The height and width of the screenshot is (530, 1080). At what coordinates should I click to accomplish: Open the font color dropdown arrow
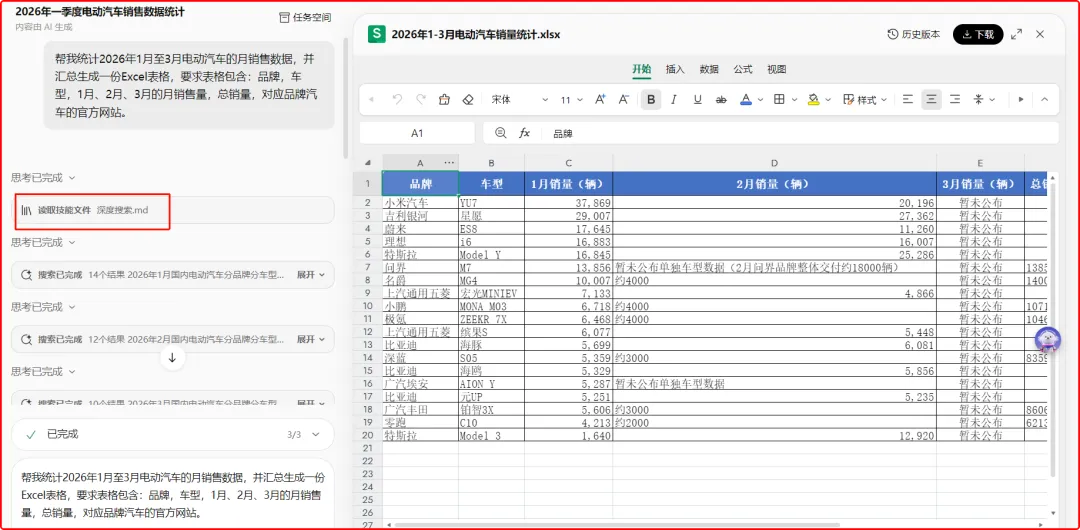[760, 100]
